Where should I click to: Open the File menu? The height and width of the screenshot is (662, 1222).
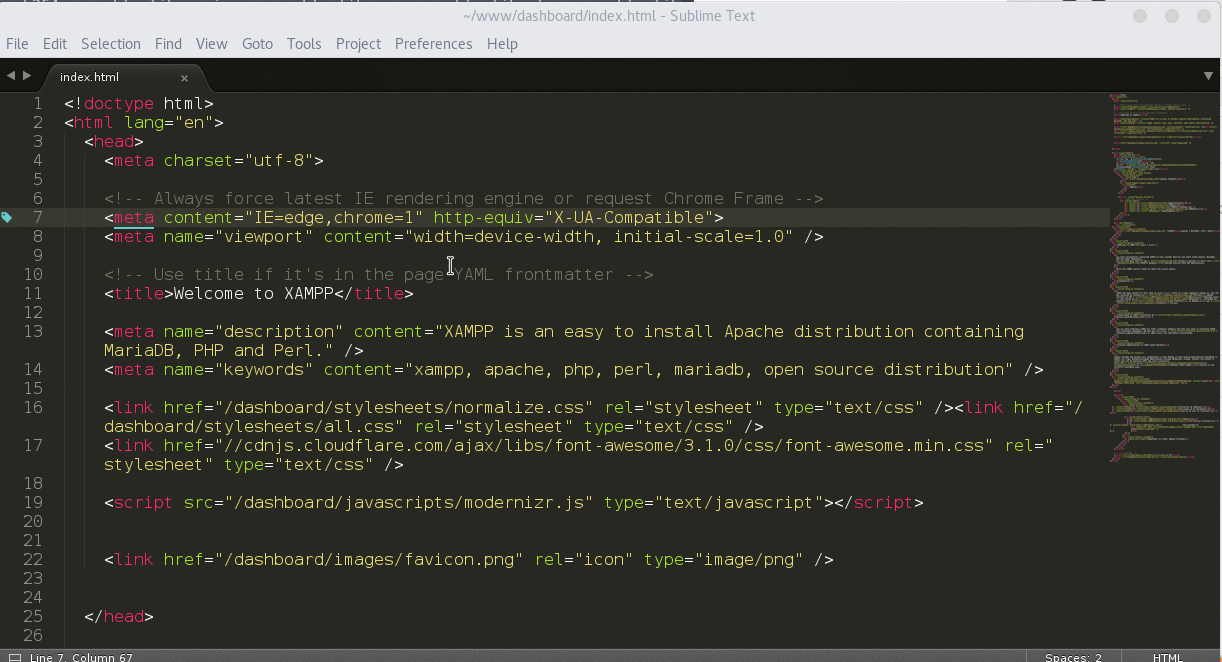pos(17,44)
